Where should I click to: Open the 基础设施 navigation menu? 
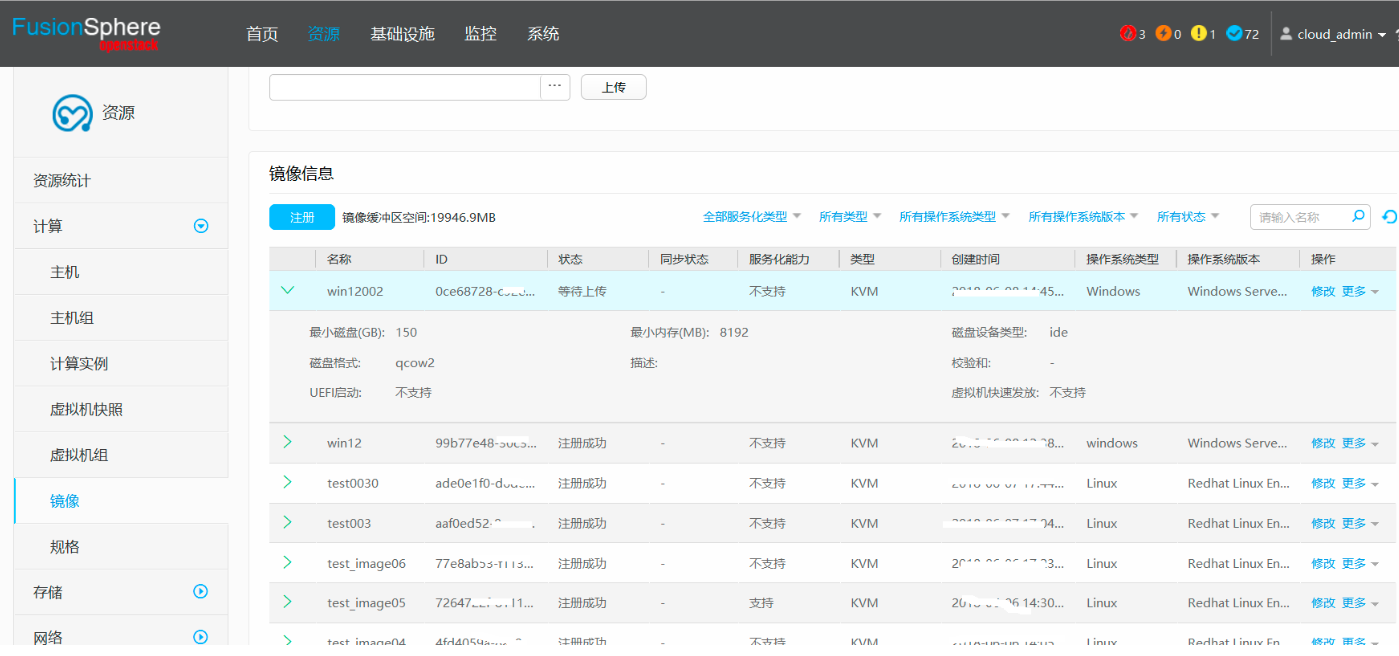click(x=402, y=33)
